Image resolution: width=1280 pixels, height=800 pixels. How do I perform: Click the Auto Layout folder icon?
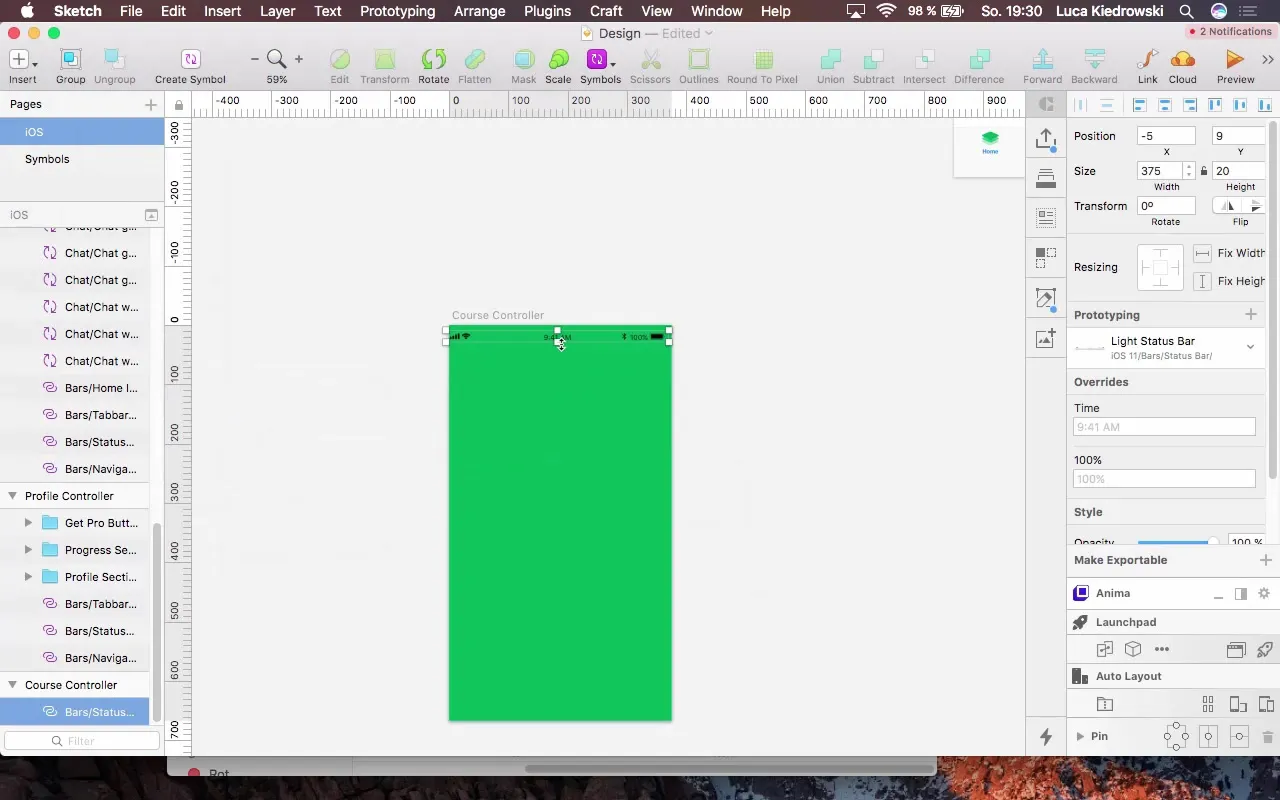1105,704
